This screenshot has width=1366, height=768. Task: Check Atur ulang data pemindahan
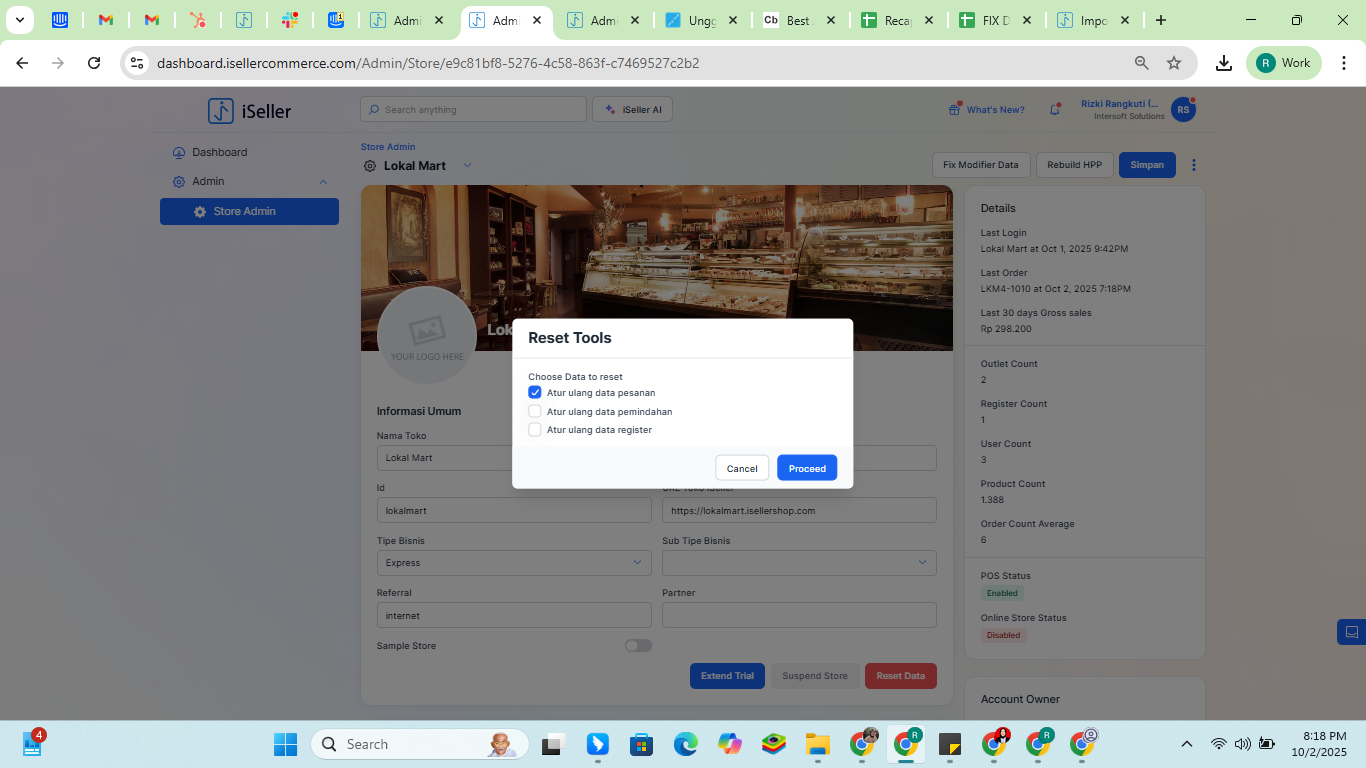tap(535, 411)
